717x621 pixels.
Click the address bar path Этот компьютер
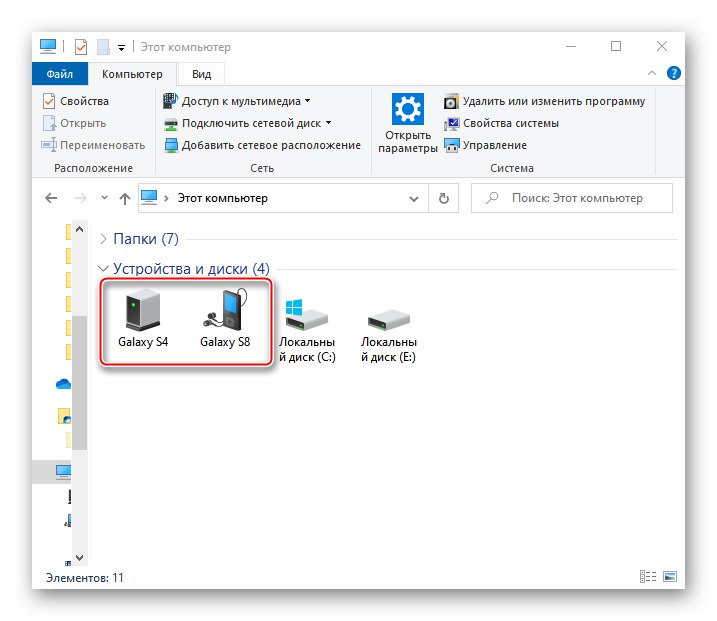(223, 198)
